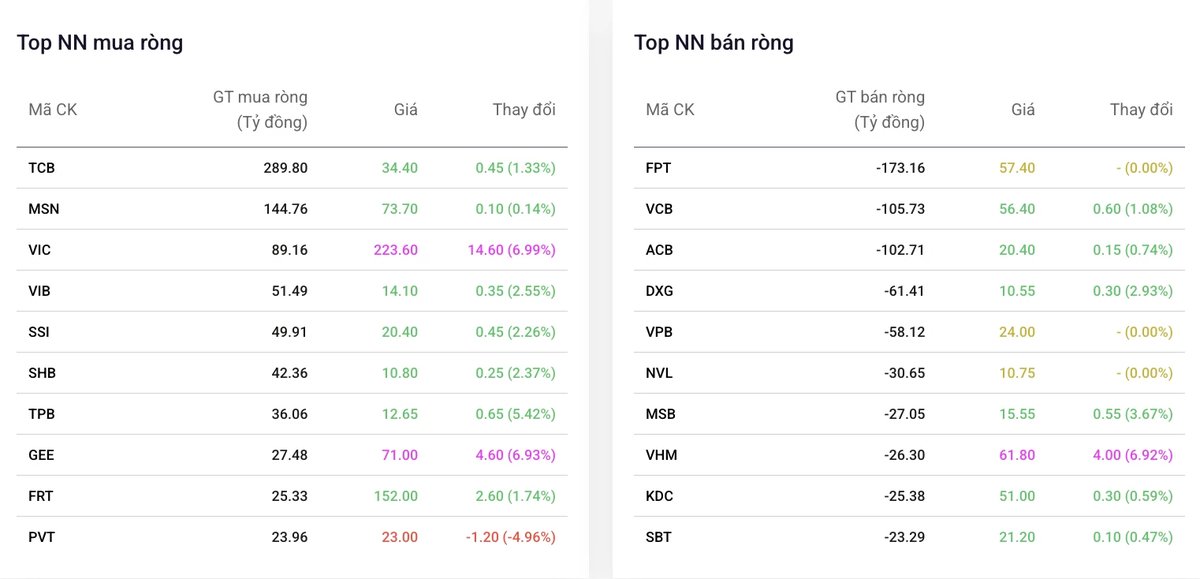The image size is (1200, 579).
Task: Click 'Giá' header in net-buy table
Action: [x=405, y=110]
